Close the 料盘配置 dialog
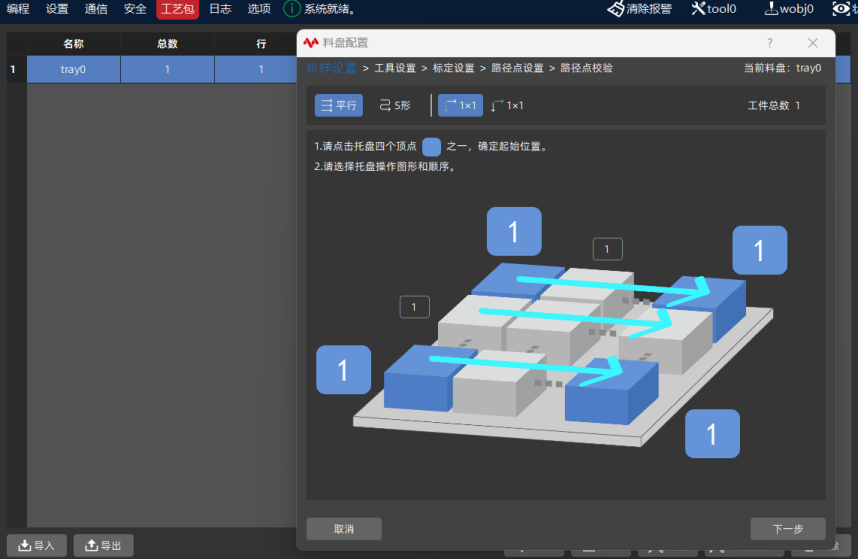This screenshot has height=559, width=858. (x=813, y=43)
